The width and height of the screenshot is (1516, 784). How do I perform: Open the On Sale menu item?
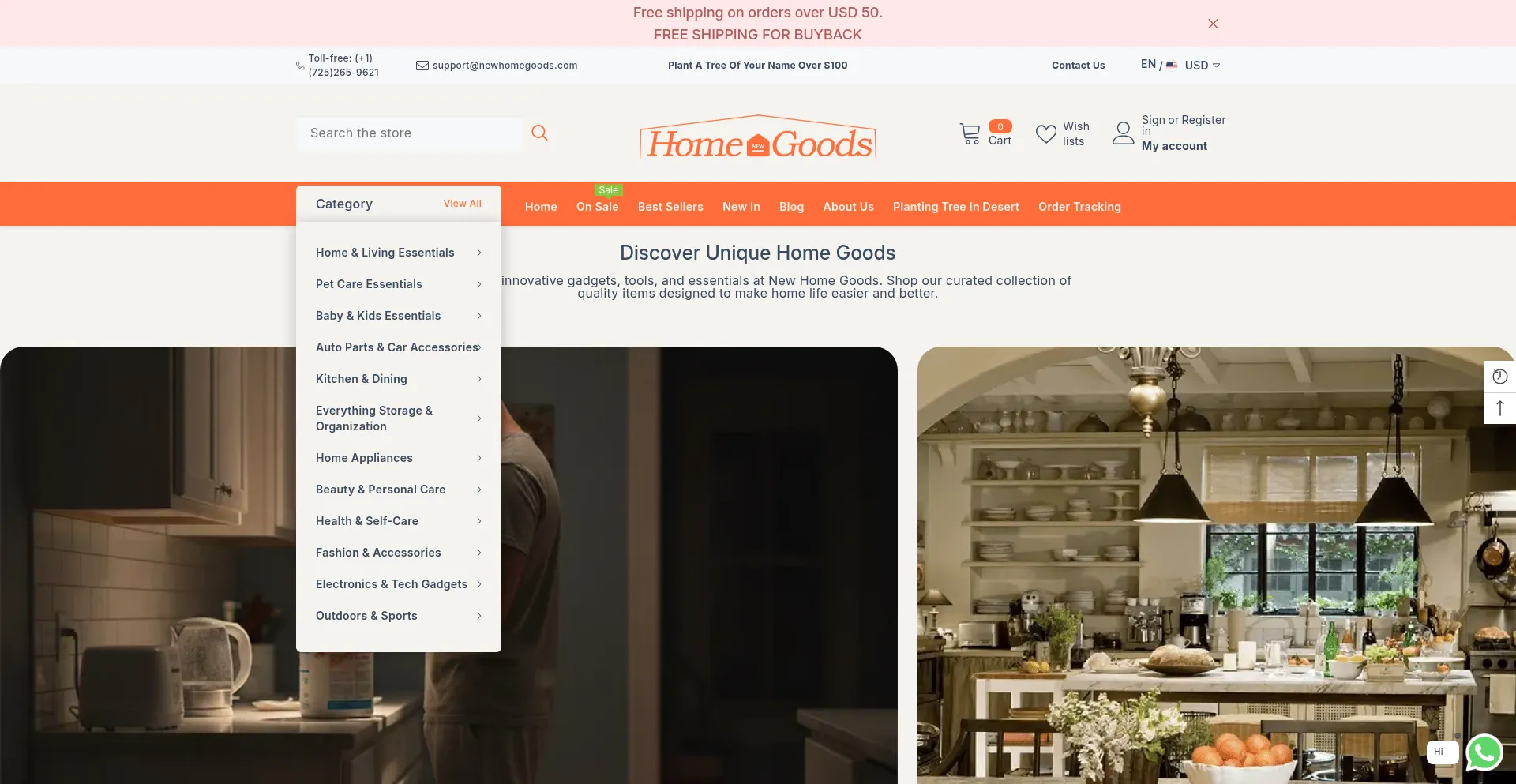pos(597,207)
